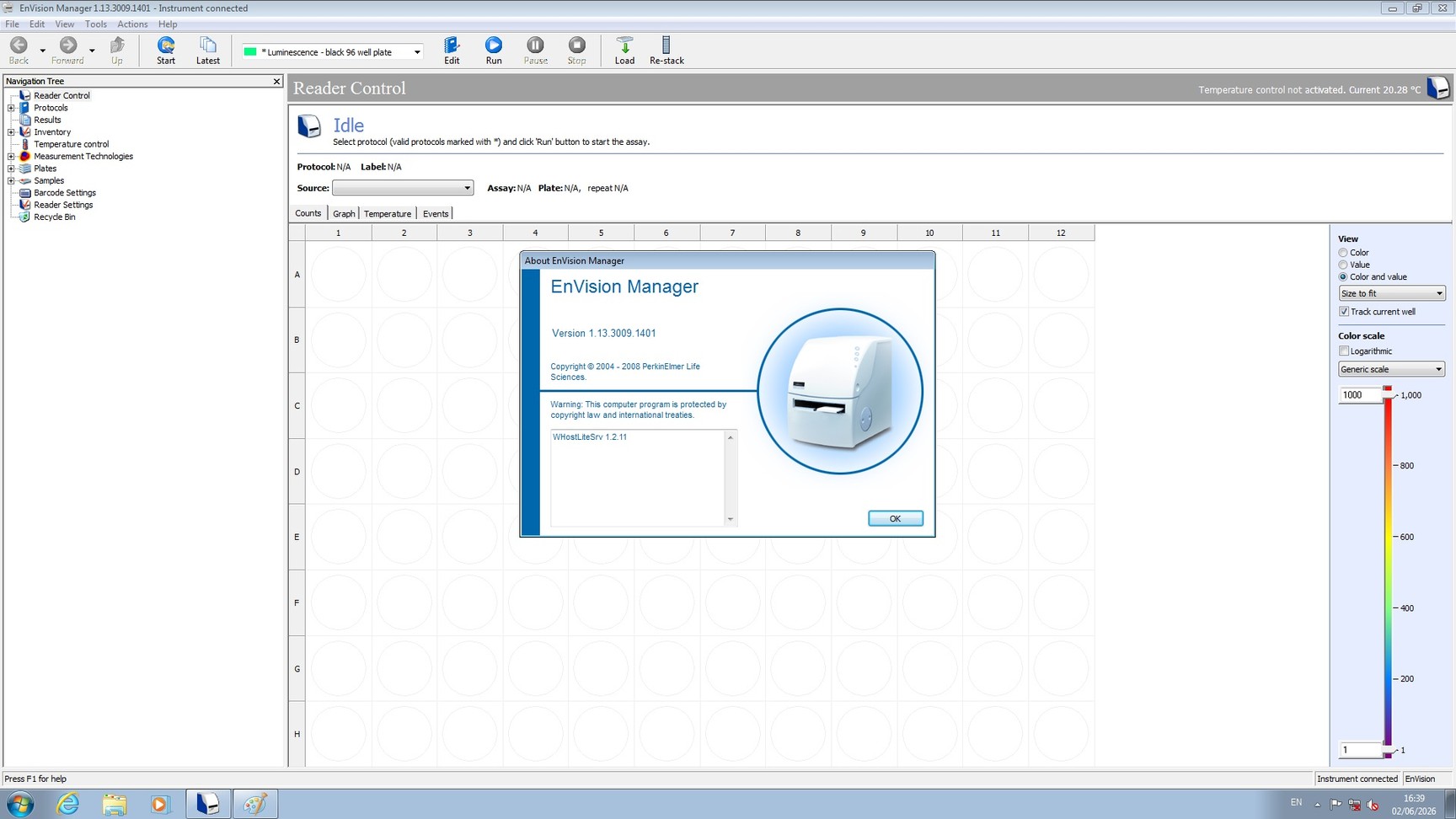Image resolution: width=1456 pixels, height=819 pixels.
Task: Open the Help menu
Action: (168, 24)
